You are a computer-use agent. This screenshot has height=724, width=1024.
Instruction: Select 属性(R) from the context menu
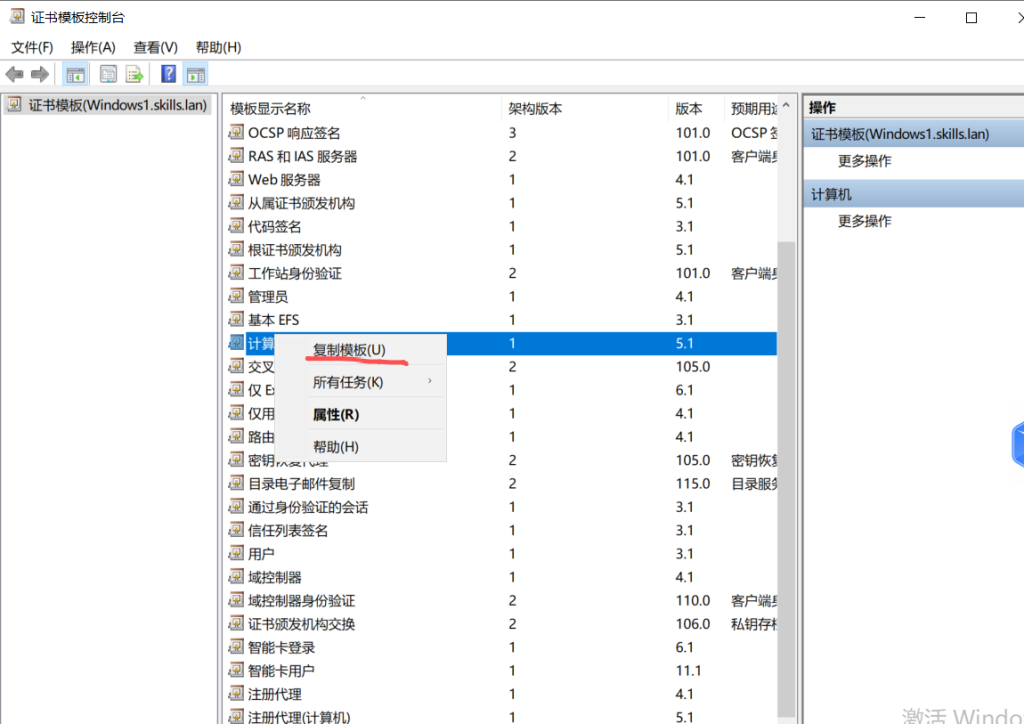tap(336, 414)
